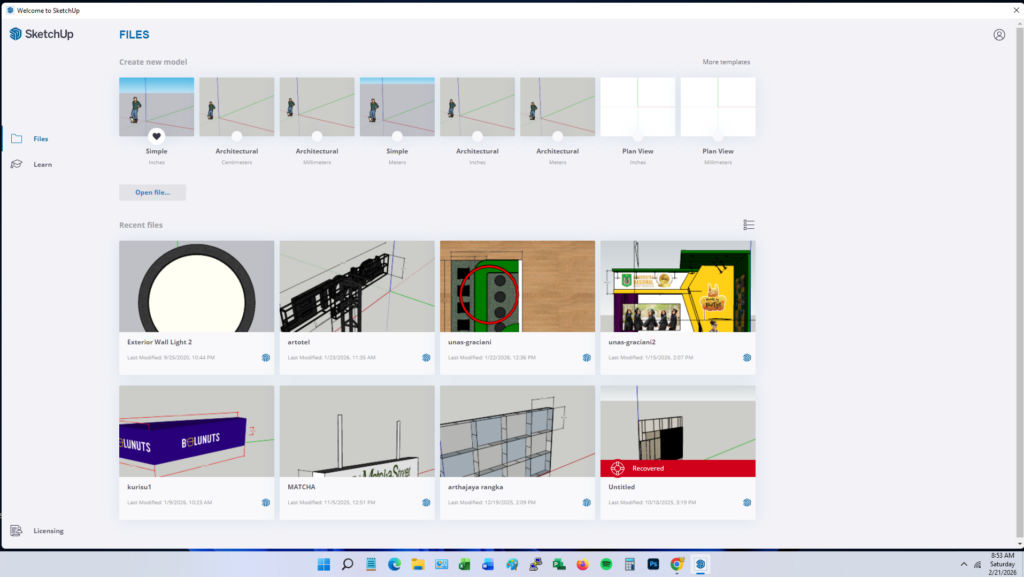This screenshot has width=1024, height=577.
Task: Open the unas-graciani2 recent file thumbnail
Action: point(677,286)
